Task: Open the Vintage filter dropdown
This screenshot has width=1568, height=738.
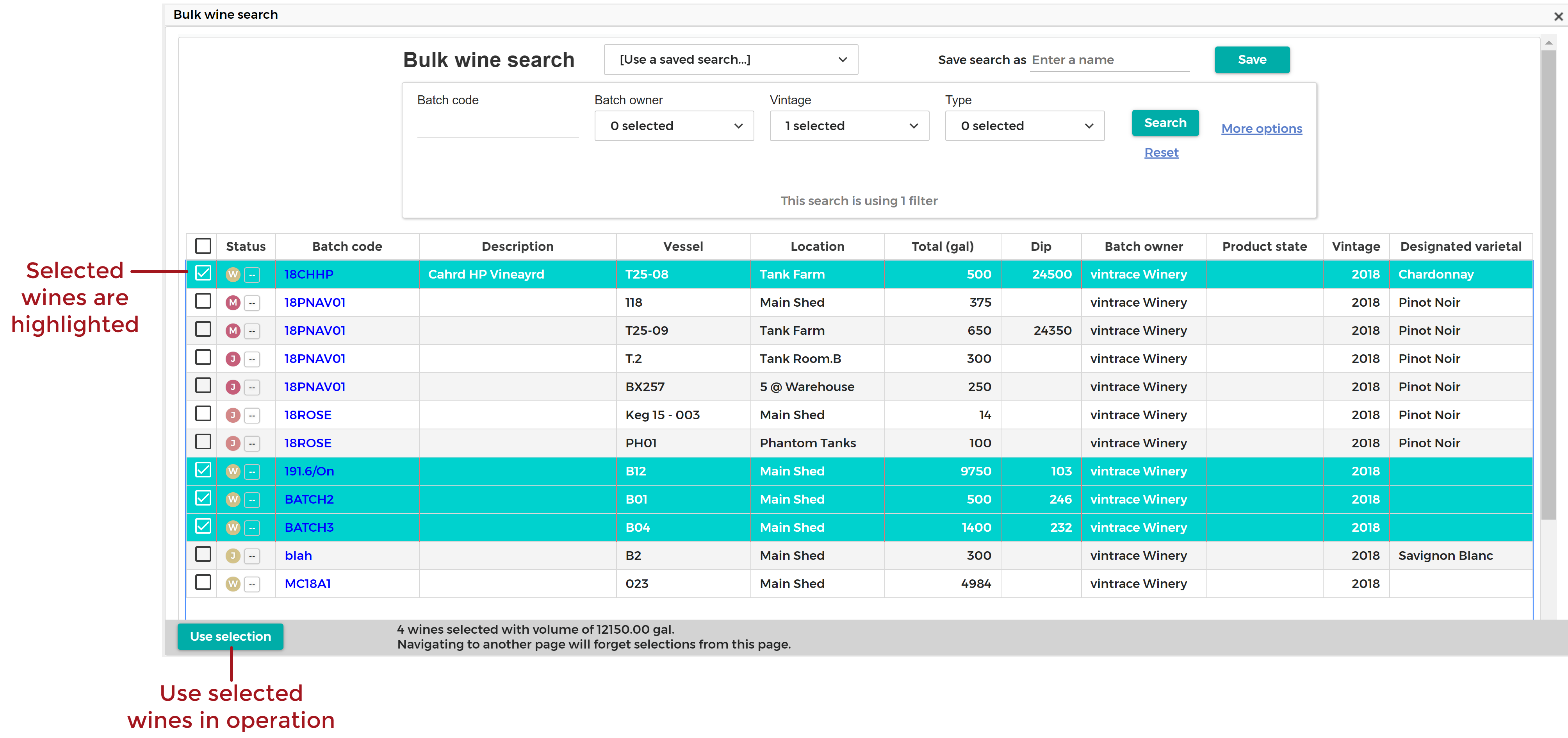Action: click(849, 126)
